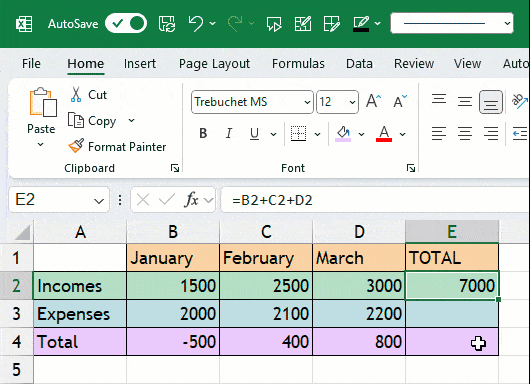Click the Cut button
Viewport: 530px width, 384px height.
89,95
